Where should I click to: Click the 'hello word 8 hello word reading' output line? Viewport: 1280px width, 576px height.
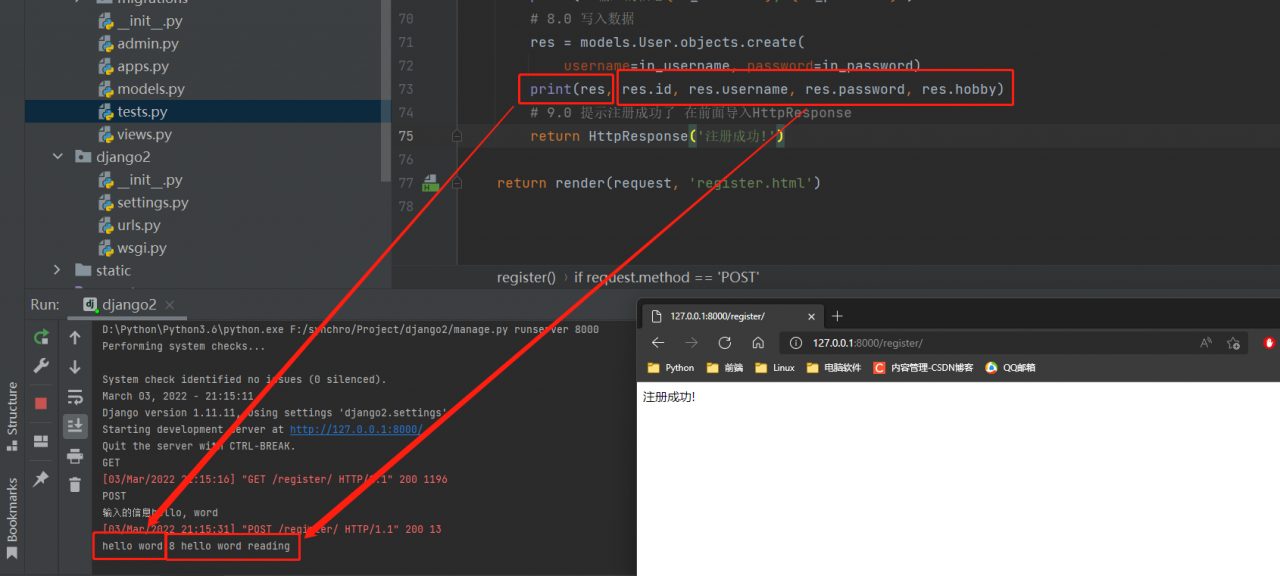click(x=196, y=546)
